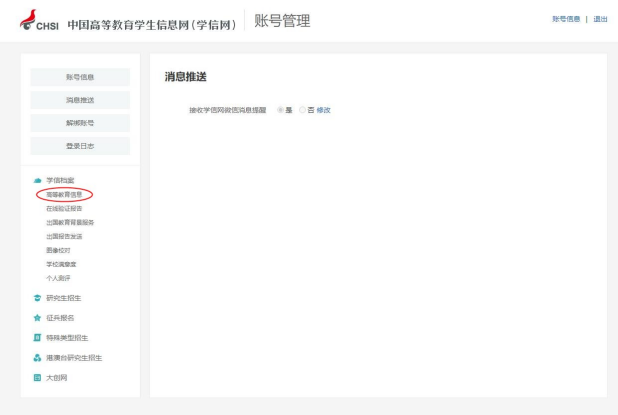
Task: Open the 消息推送 sidebar tab
Action: click(x=80, y=100)
